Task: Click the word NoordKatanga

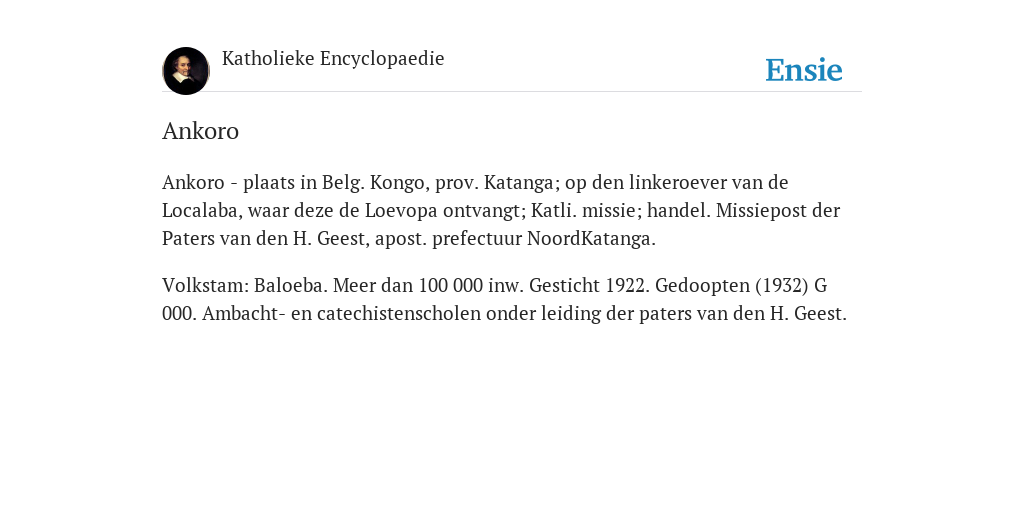Action: 591,238
